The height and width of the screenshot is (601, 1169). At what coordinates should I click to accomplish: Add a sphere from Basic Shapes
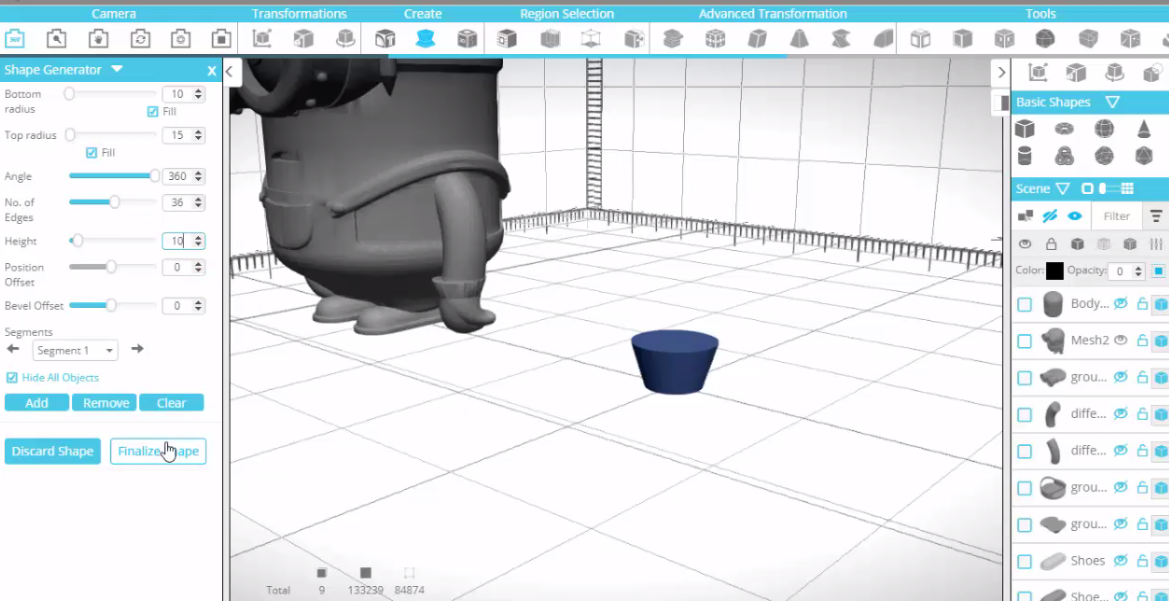pos(1104,129)
